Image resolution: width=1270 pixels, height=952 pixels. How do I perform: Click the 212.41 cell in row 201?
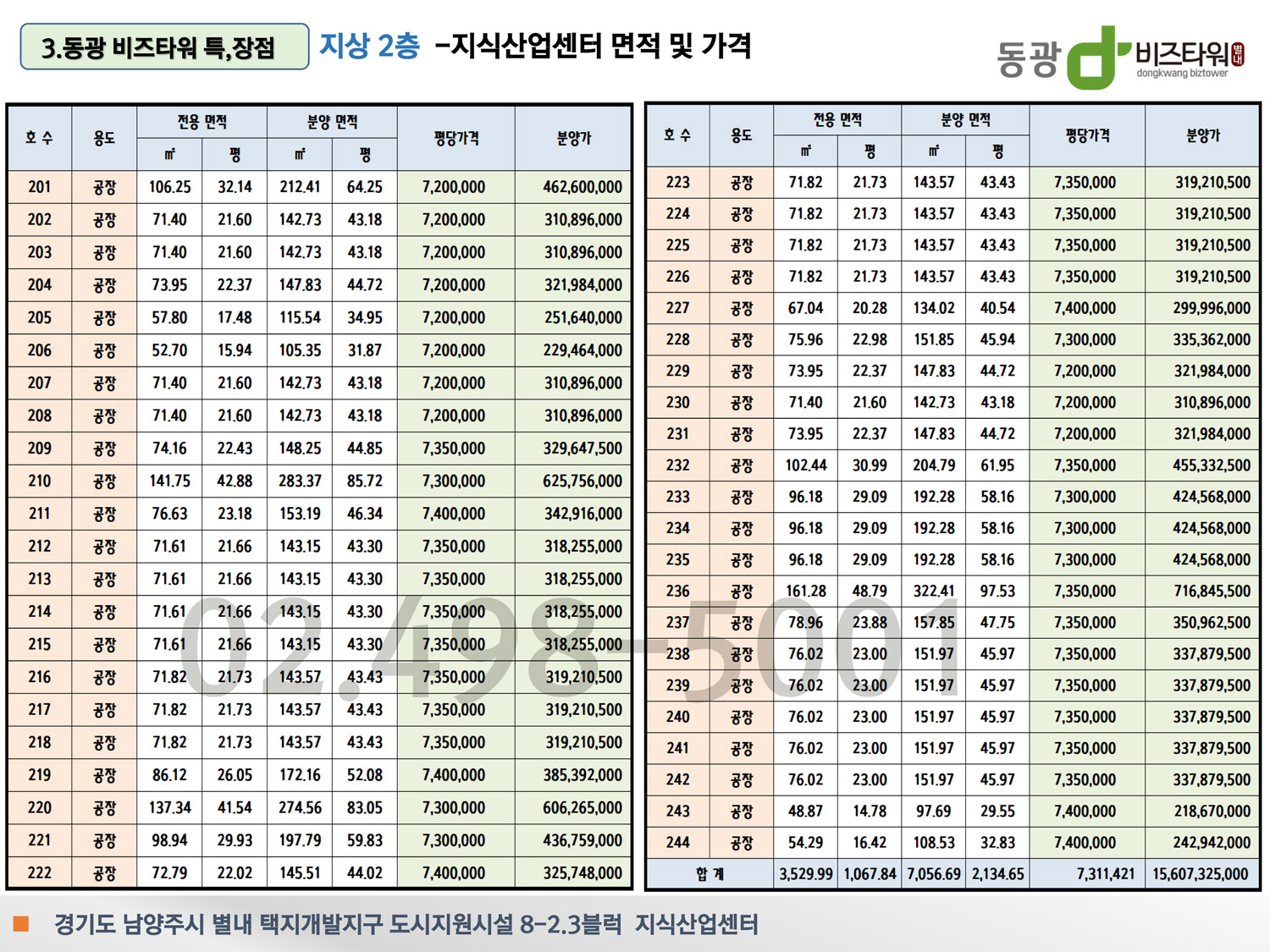click(x=300, y=187)
